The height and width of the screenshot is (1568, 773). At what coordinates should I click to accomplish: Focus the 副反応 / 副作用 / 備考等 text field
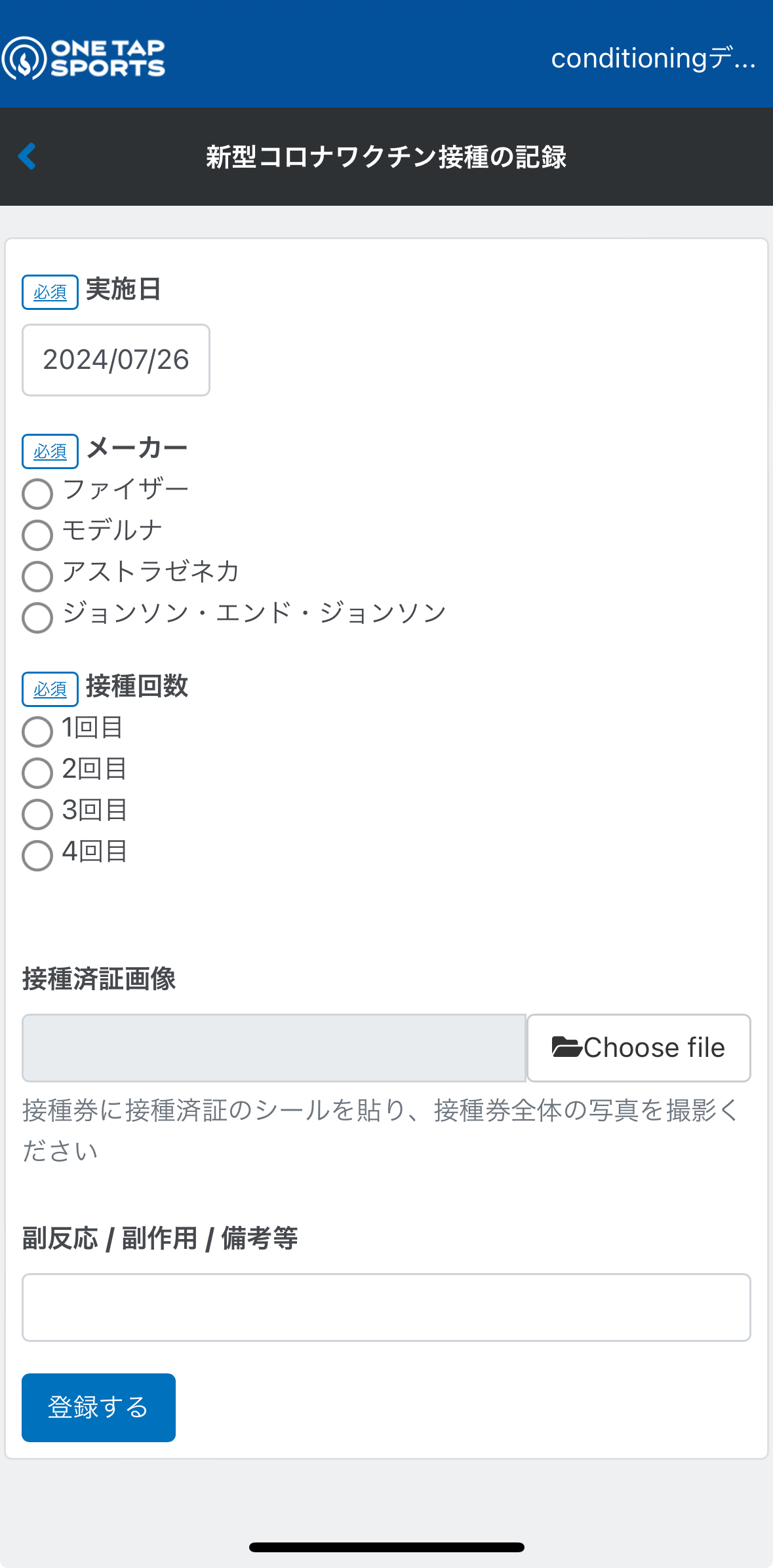[x=386, y=1307]
